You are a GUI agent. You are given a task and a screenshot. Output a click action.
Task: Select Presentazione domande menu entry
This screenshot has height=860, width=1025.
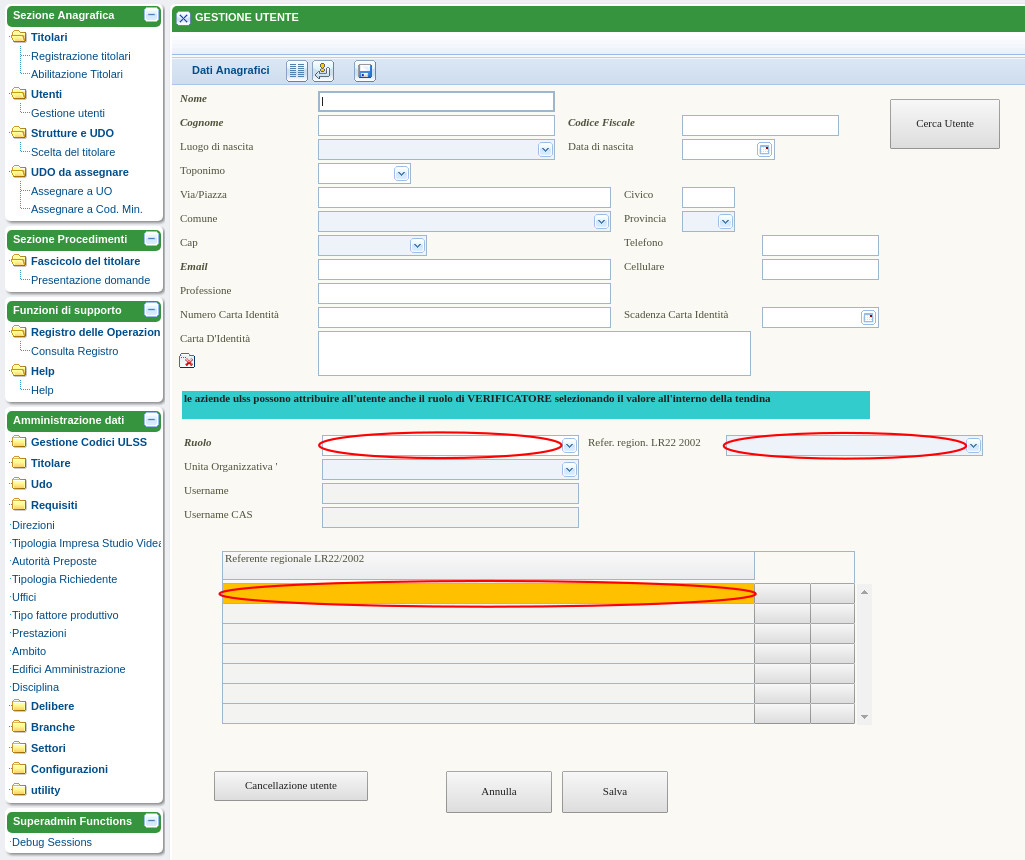[x=90, y=280]
